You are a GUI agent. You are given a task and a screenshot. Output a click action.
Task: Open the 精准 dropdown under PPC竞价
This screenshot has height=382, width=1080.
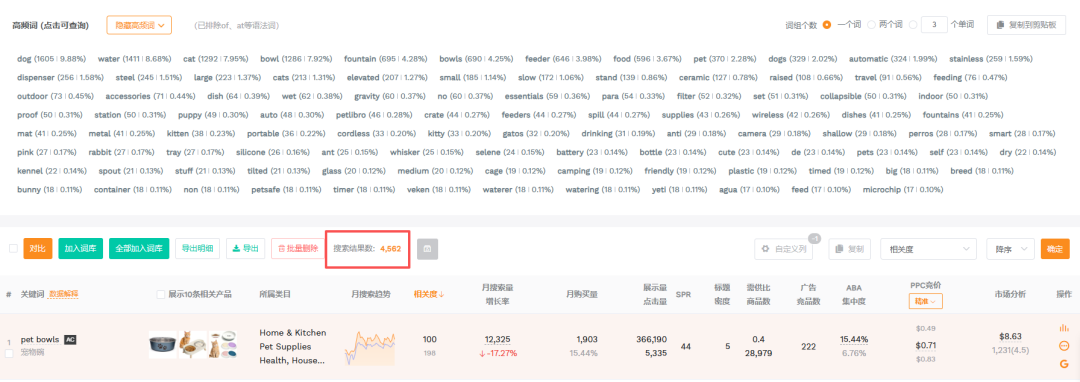point(925,301)
